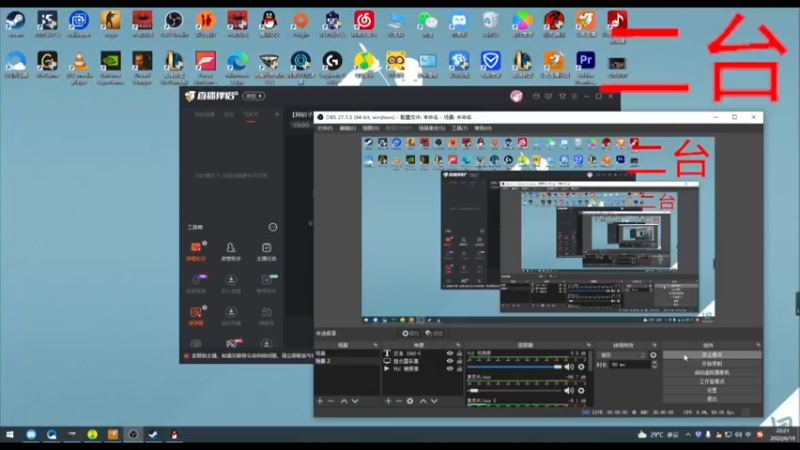Open room manager assistant tool in streaming companion
The image size is (800, 450).
(231, 252)
